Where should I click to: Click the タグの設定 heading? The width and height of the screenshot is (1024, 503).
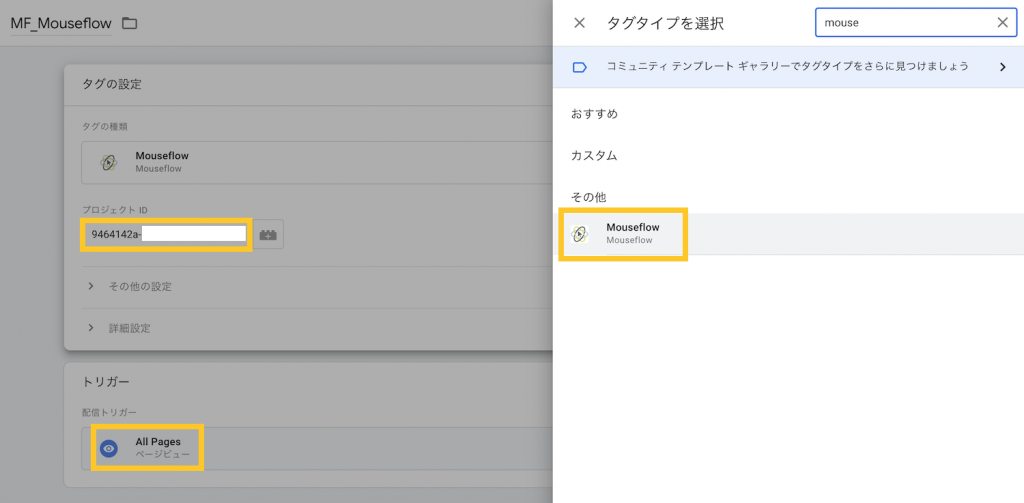coord(112,84)
